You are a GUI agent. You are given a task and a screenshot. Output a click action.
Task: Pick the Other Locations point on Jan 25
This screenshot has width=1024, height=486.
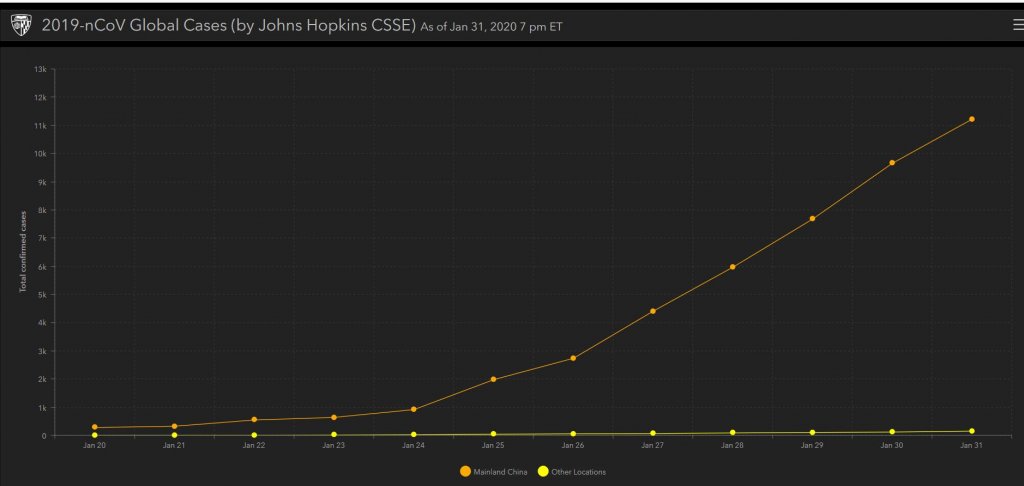(493, 434)
